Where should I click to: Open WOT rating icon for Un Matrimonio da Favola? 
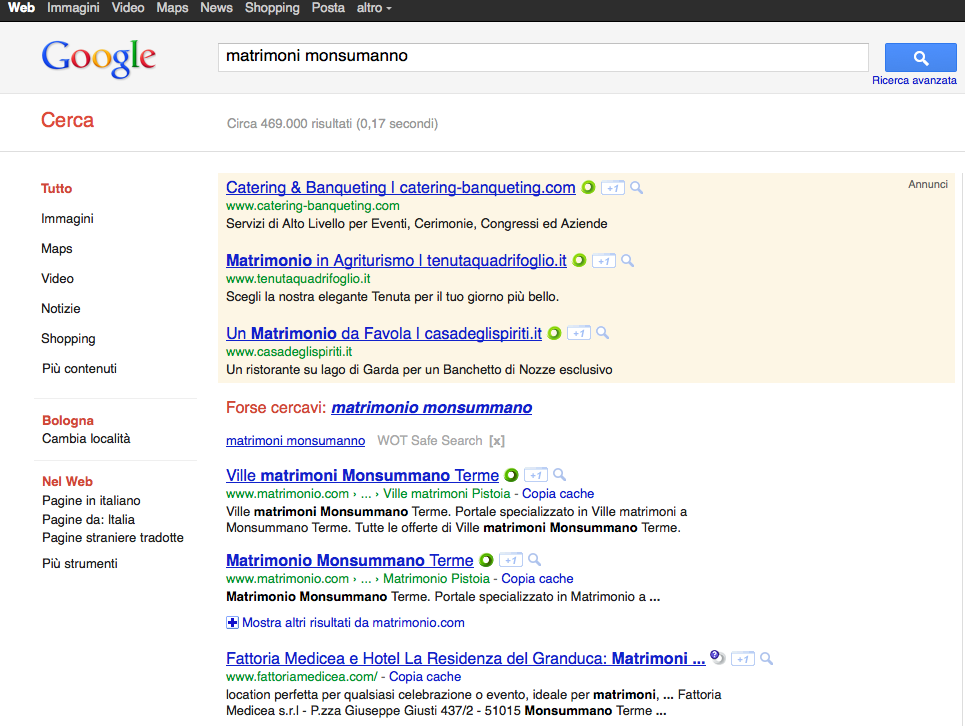555,333
